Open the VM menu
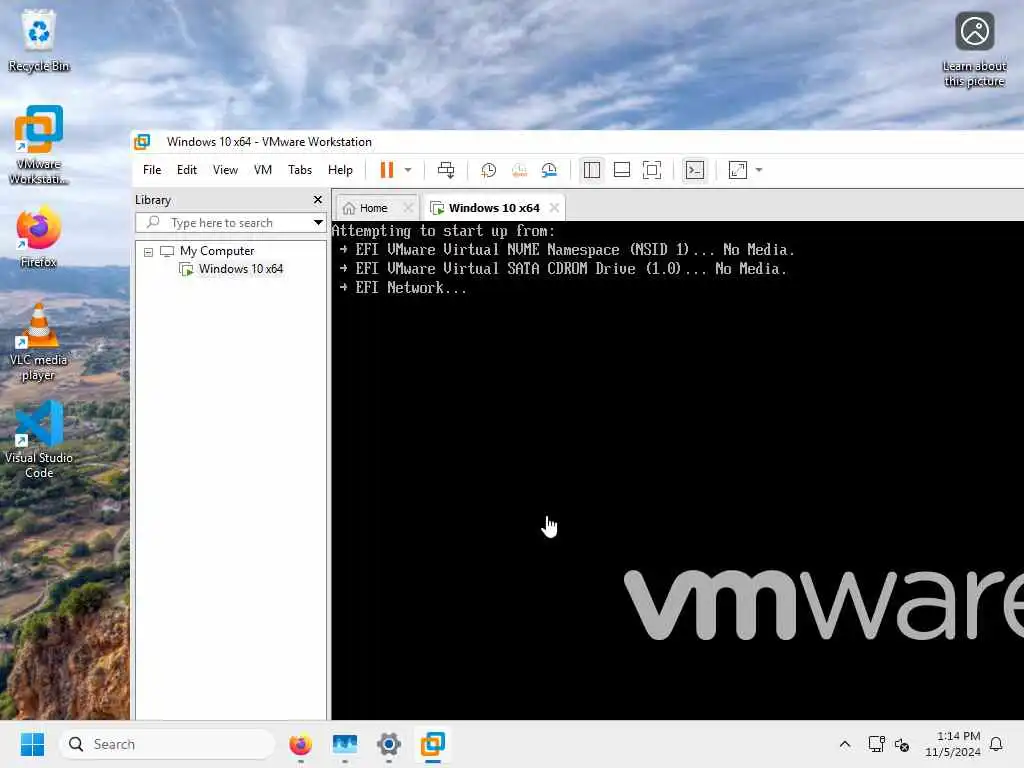The width and height of the screenshot is (1024, 768). tap(263, 170)
